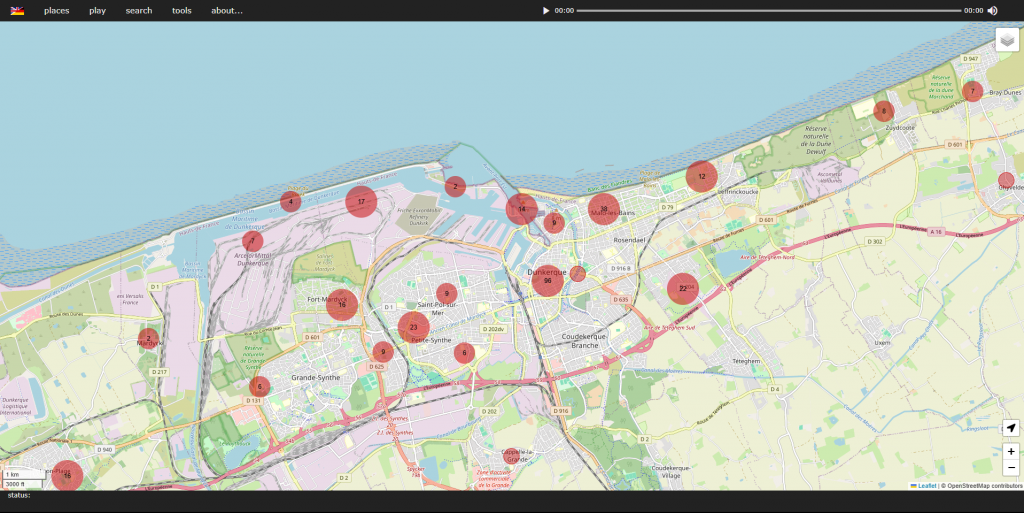Follow the Leaflet attribution link
The height and width of the screenshot is (513, 1024).
[926, 485]
